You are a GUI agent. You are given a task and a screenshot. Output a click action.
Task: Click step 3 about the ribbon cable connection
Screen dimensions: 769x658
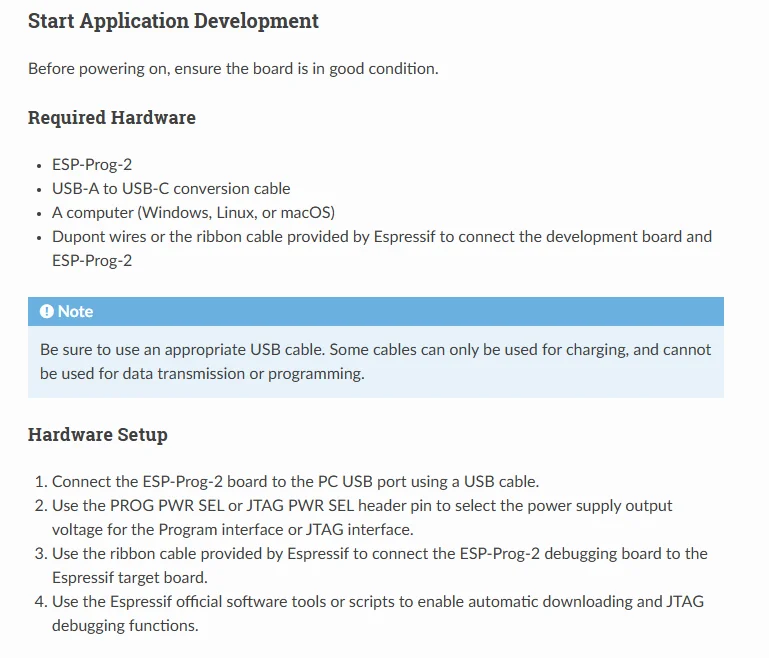point(380,566)
